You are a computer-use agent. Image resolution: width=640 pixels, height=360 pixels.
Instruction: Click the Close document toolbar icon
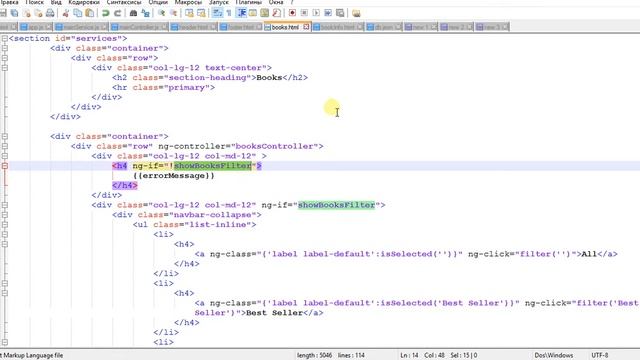point(27,13)
